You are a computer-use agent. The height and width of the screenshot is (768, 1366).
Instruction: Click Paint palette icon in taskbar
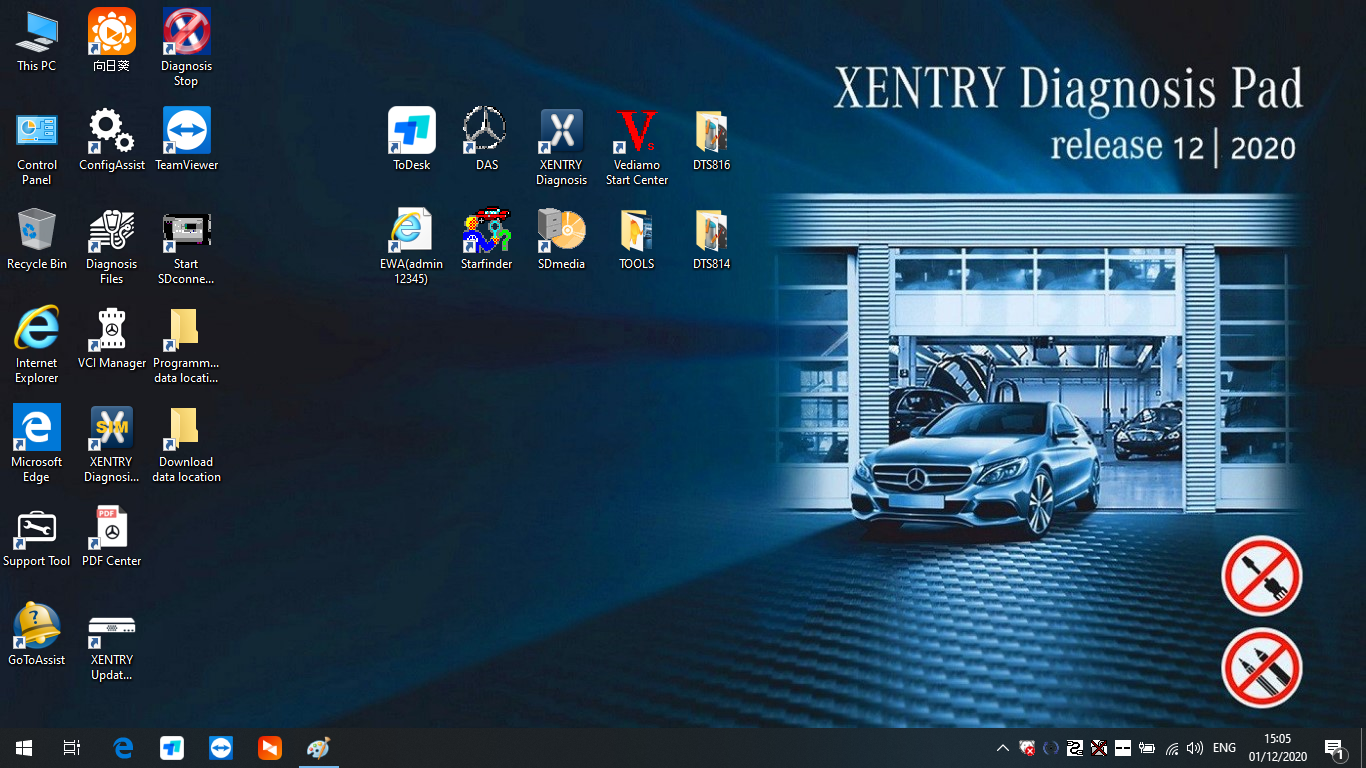(318, 748)
